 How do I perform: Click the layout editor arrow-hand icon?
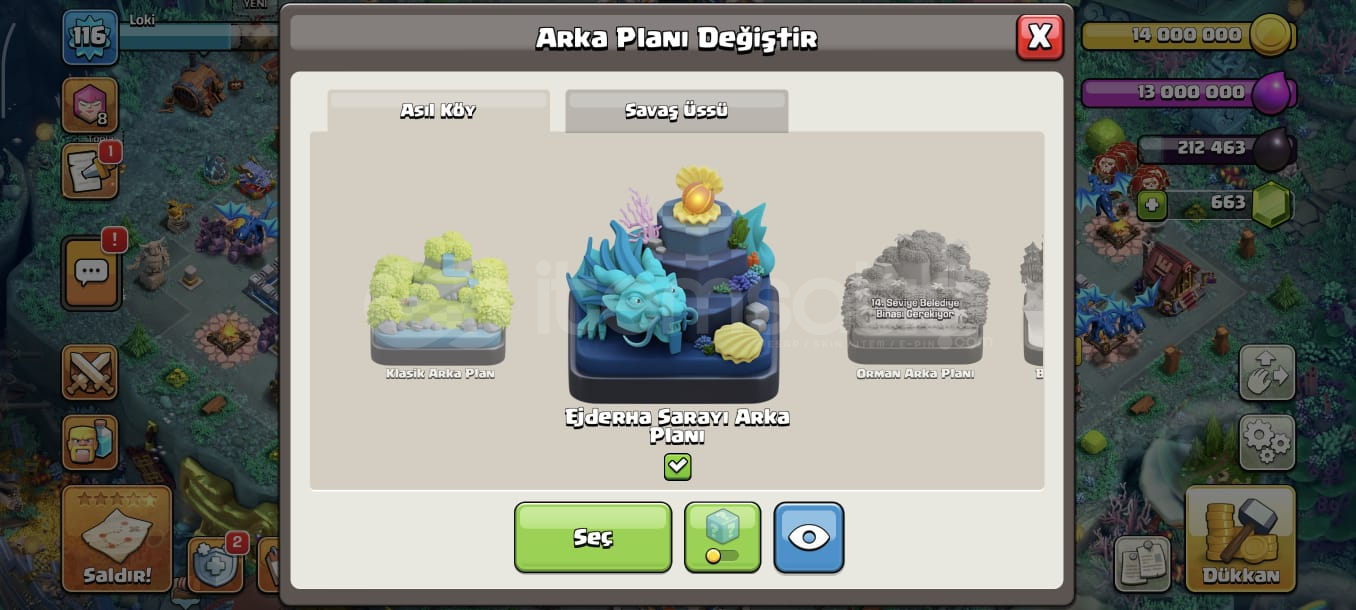[1267, 372]
